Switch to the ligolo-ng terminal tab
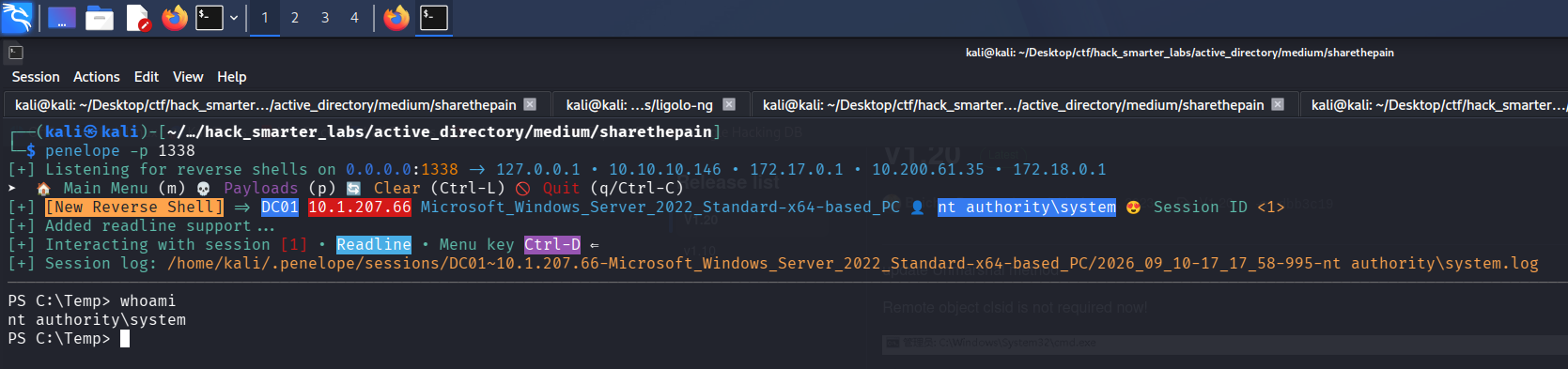Viewport: 1568px width, 369px height. click(x=640, y=105)
